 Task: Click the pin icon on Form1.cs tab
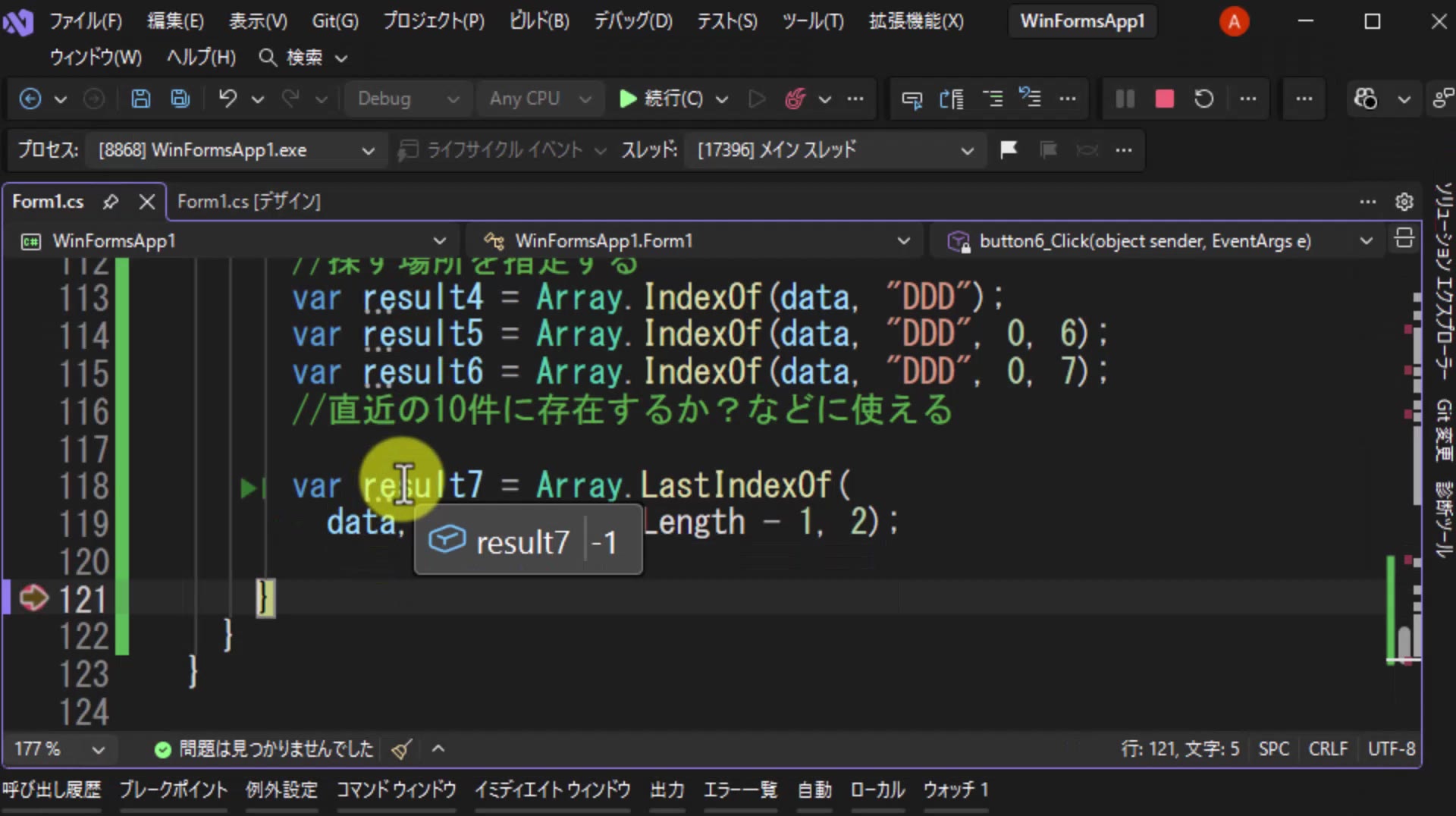[111, 202]
